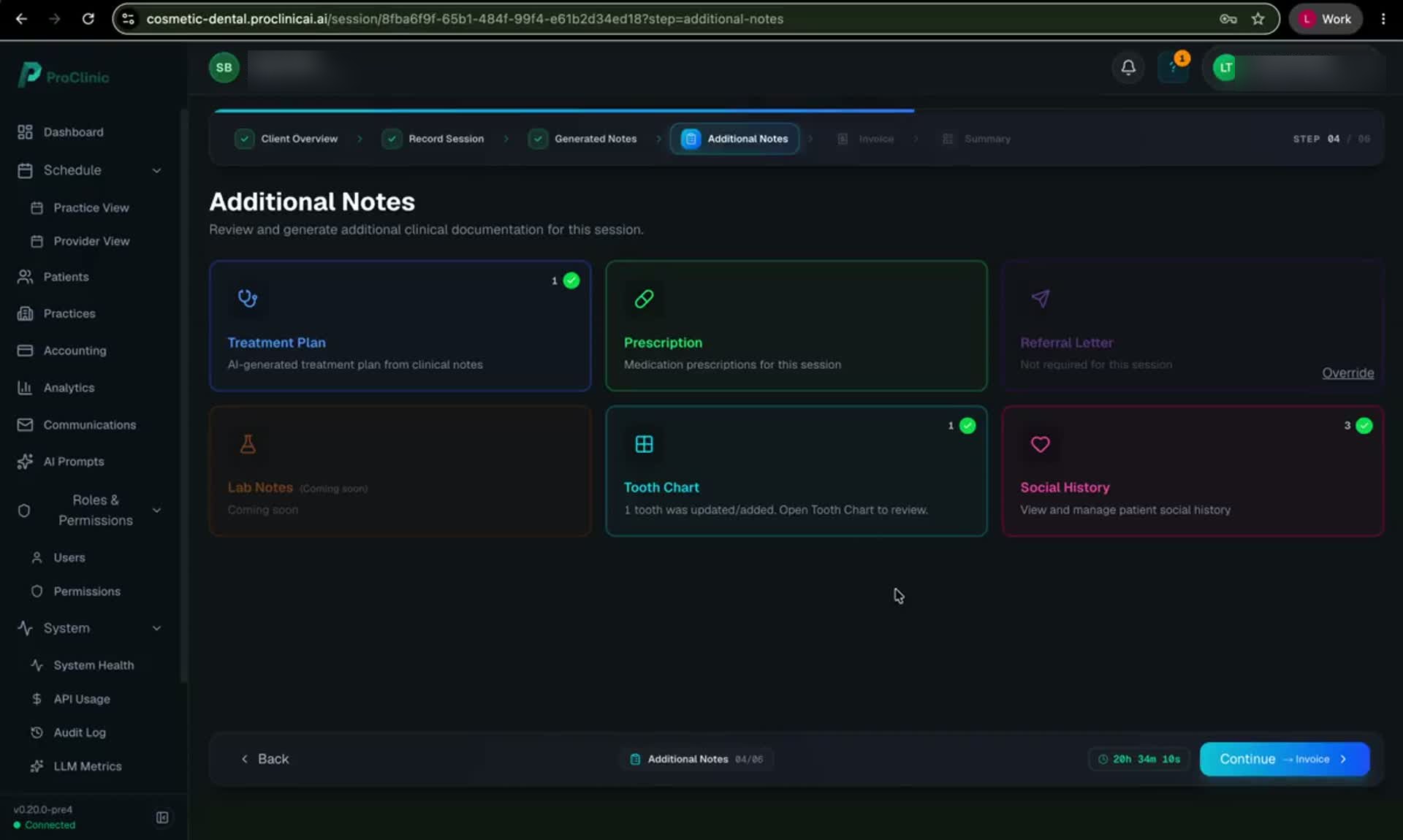Click the Schedule calendar icon
The width and height of the screenshot is (1403, 840).
tap(25, 170)
